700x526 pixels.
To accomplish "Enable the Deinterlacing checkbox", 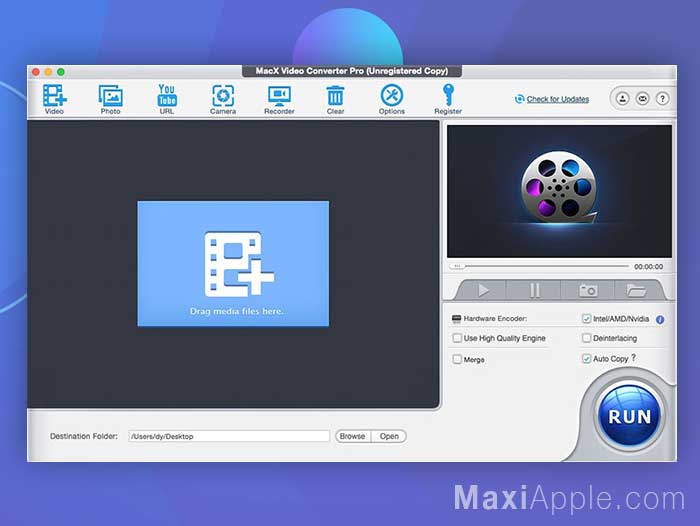I will pyautogui.click(x=587, y=338).
